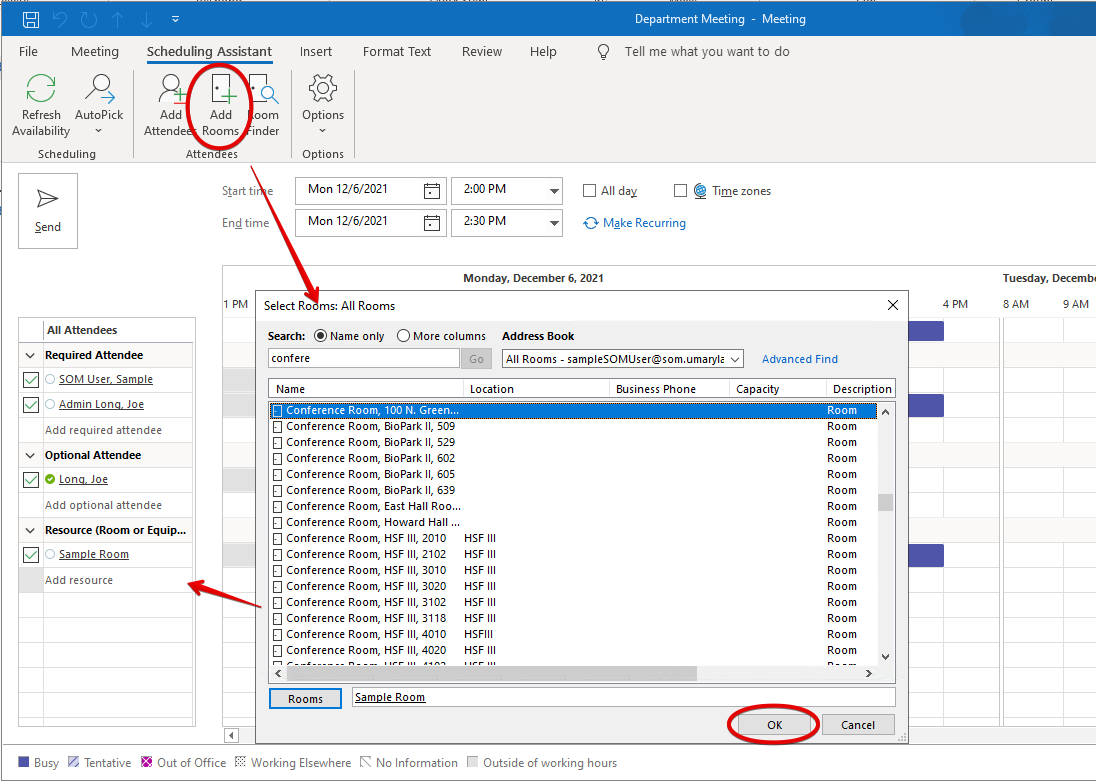Open the Room Finder tool
Viewport: 1096px width, 781px height.
click(x=264, y=91)
